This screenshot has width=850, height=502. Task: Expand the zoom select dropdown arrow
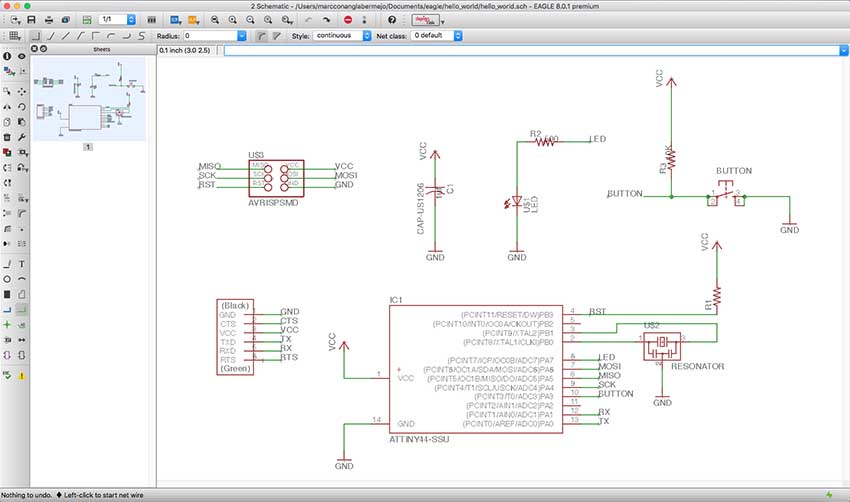point(291,22)
